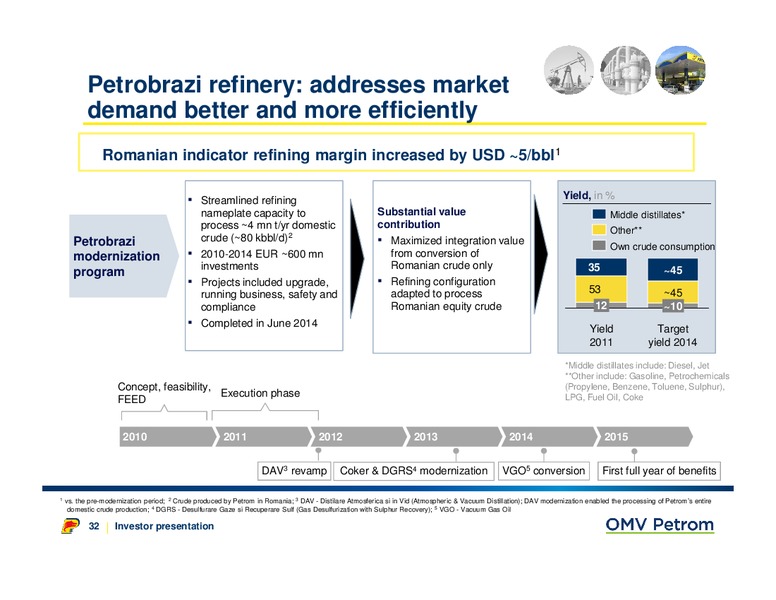This screenshot has width=776, height=600.
Task: Click the 2011 timeline arrow
Action: (264, 437)
